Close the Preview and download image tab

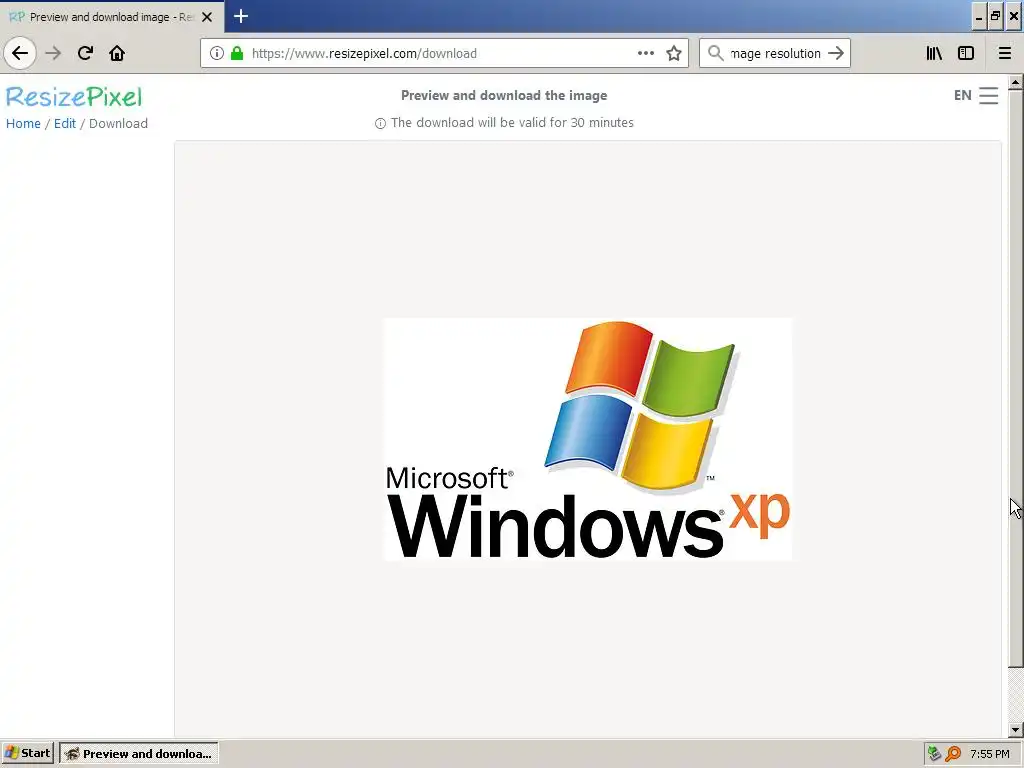(x=207, y=17)
